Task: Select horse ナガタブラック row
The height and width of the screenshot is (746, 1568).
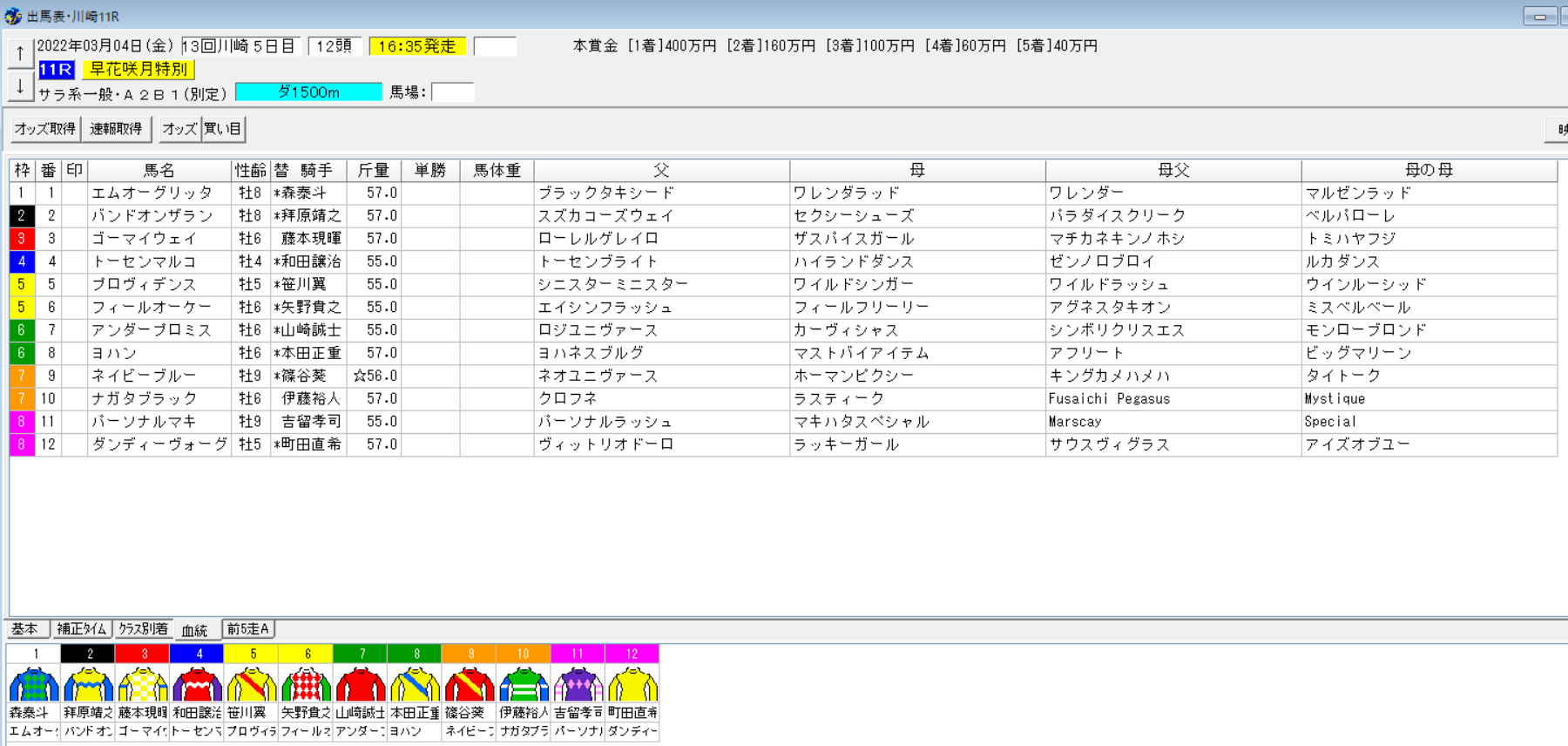Action: pyautogui.click(x=782, y=398)
